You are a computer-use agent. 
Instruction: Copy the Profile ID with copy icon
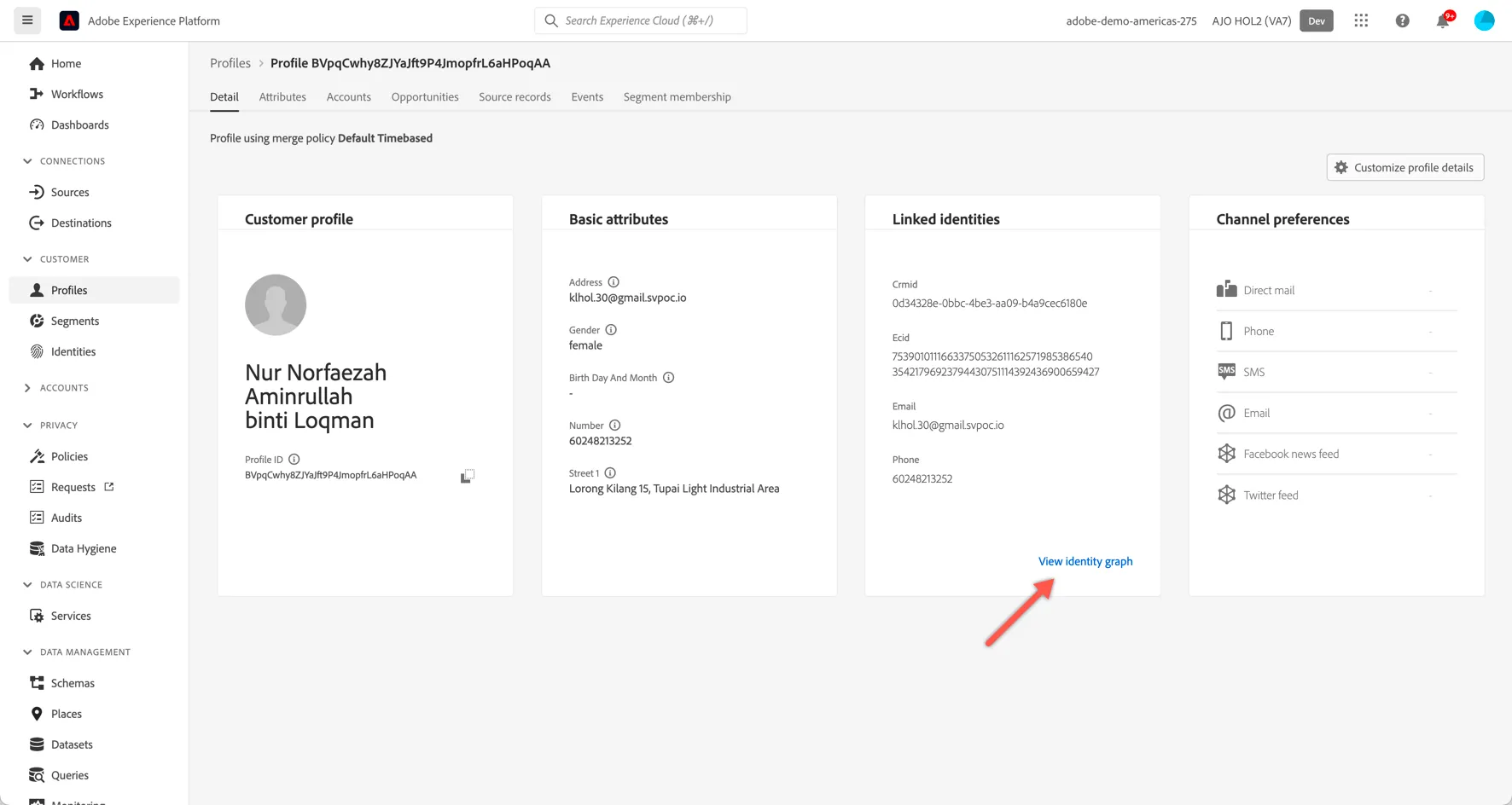click(x=467, y=476)
